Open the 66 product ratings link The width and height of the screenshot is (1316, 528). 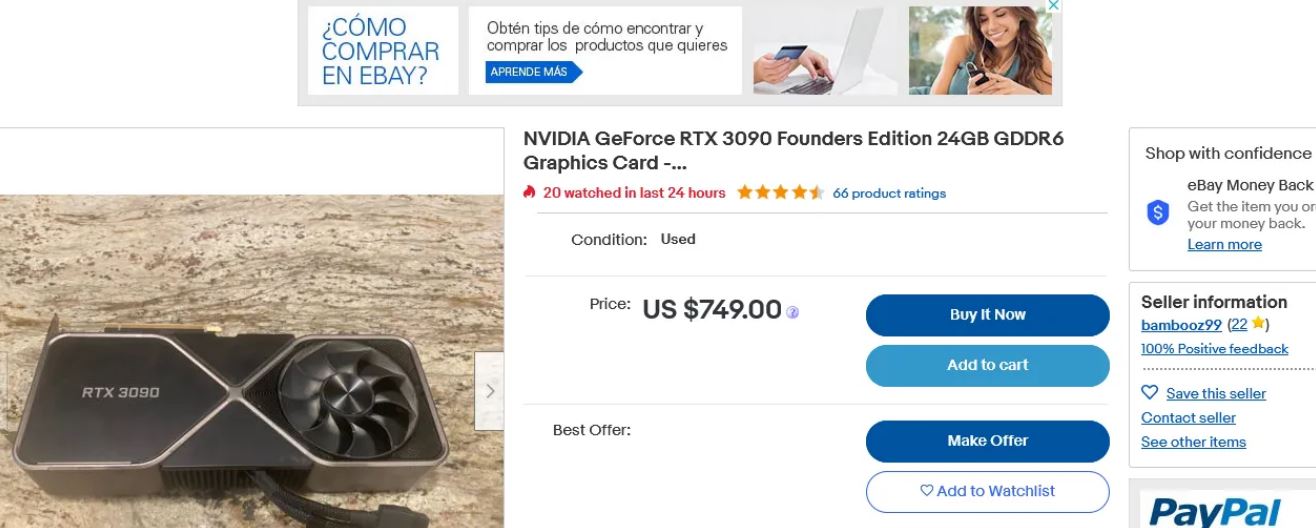pos(889,193)
